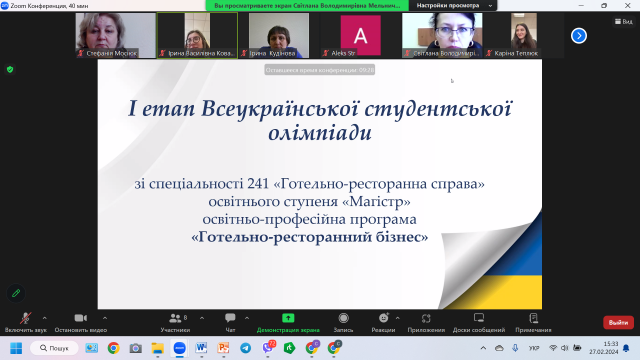Click the green pencil annotate icon
640x360 pixels.
tap(16, 293)
